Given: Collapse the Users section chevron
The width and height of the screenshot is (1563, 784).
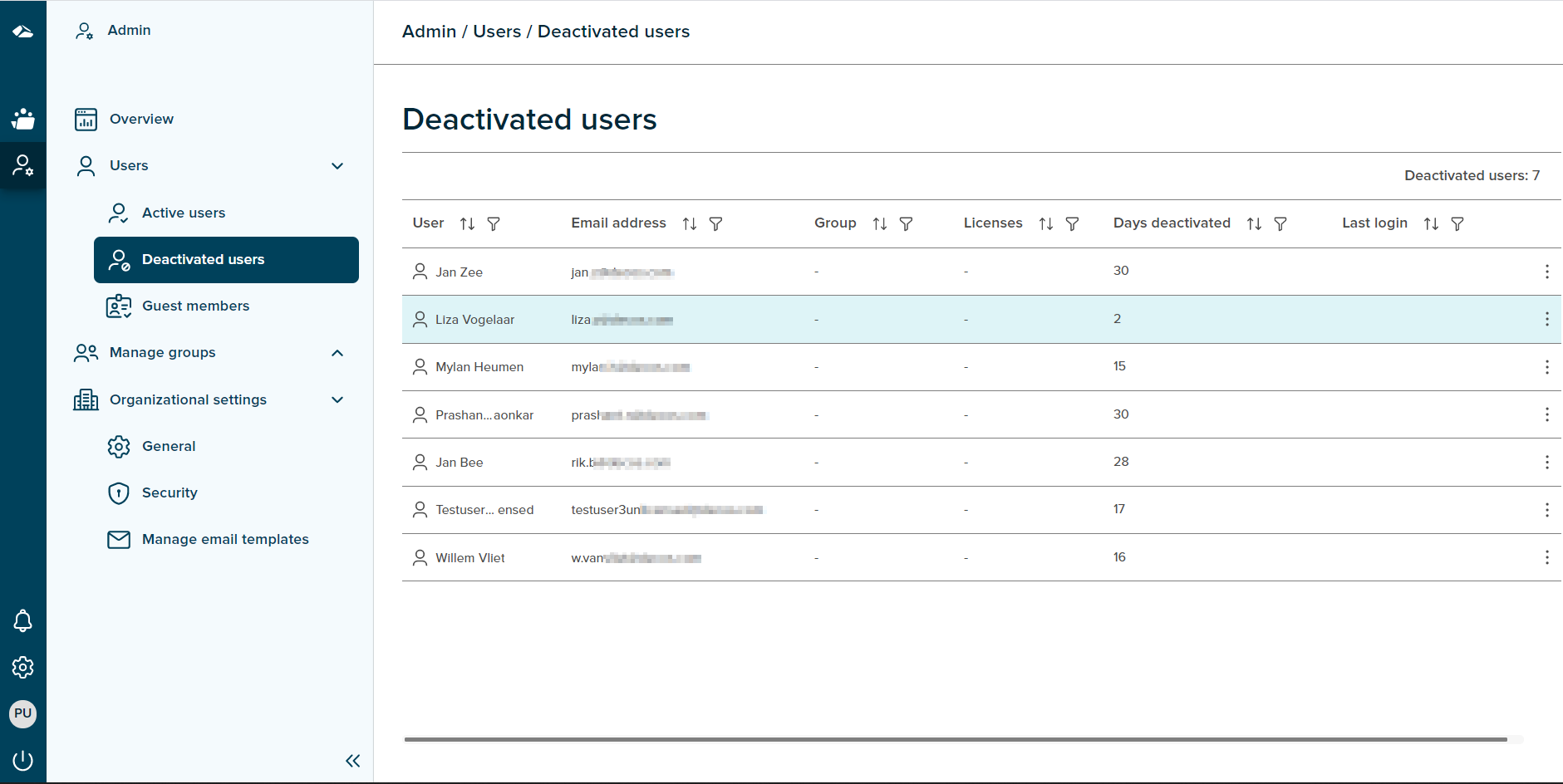Looking at the screenshot, I should point(337,166).
